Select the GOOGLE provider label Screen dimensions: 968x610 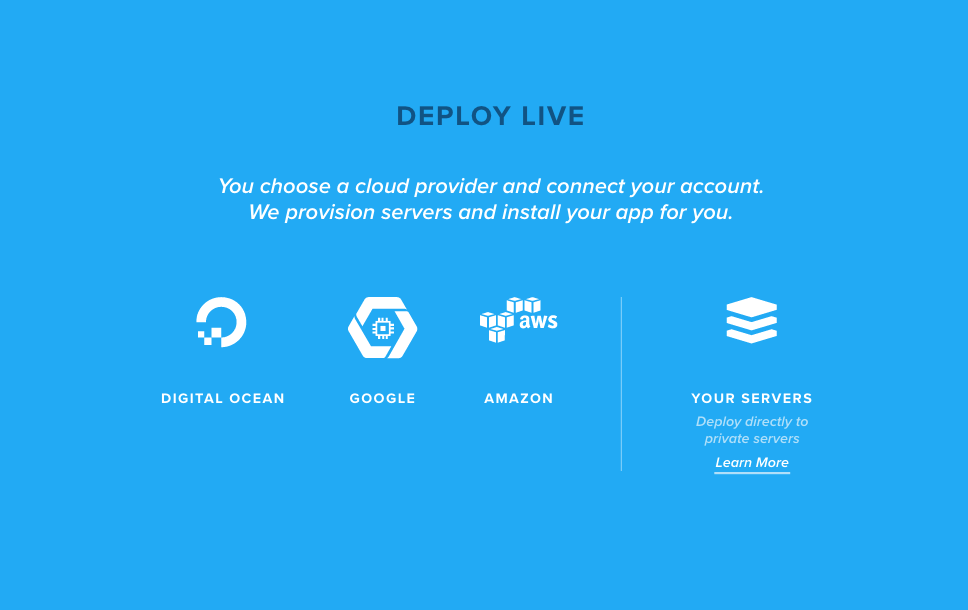(x=383, y=398)
